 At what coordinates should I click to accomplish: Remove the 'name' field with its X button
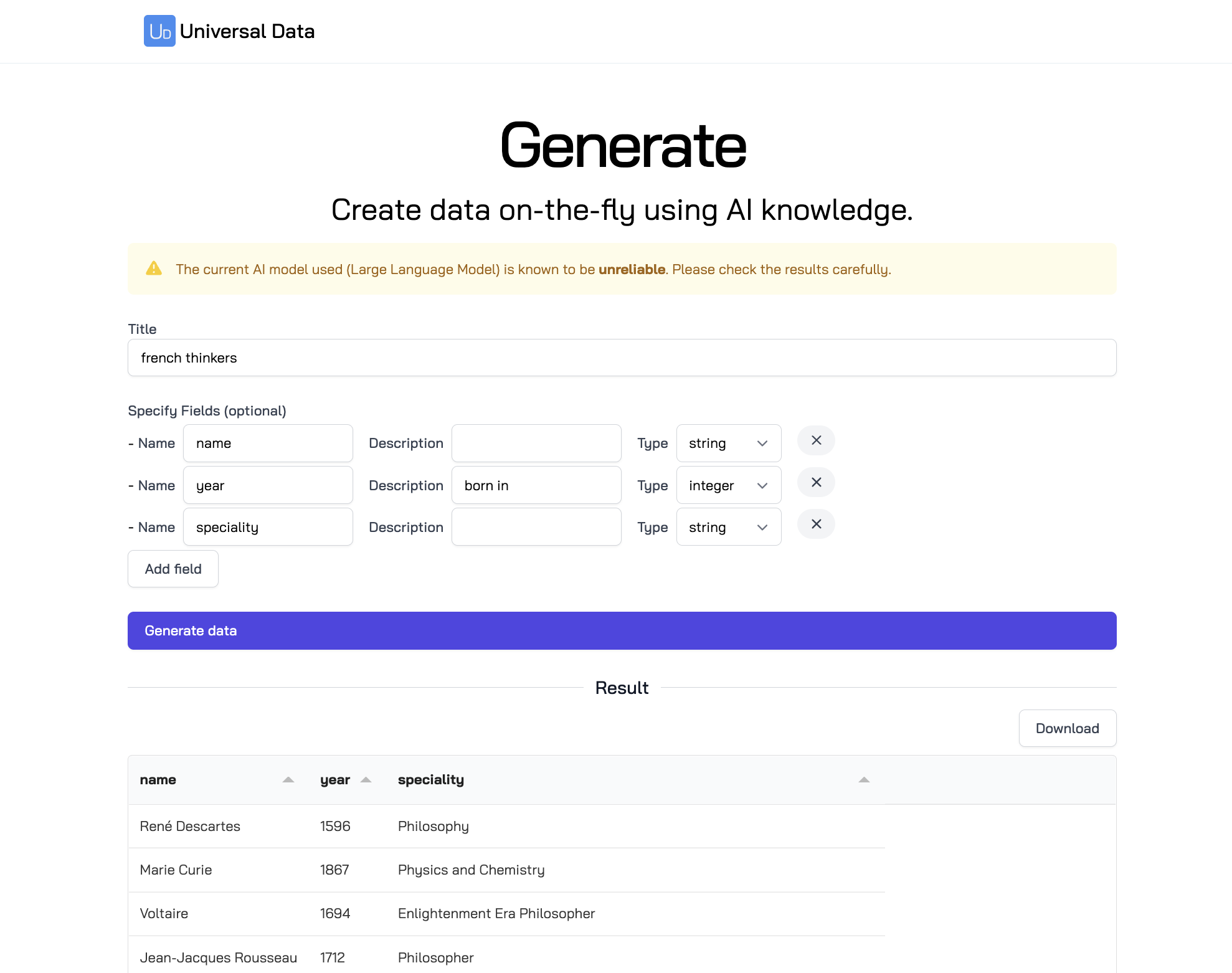tap(816, 440)
